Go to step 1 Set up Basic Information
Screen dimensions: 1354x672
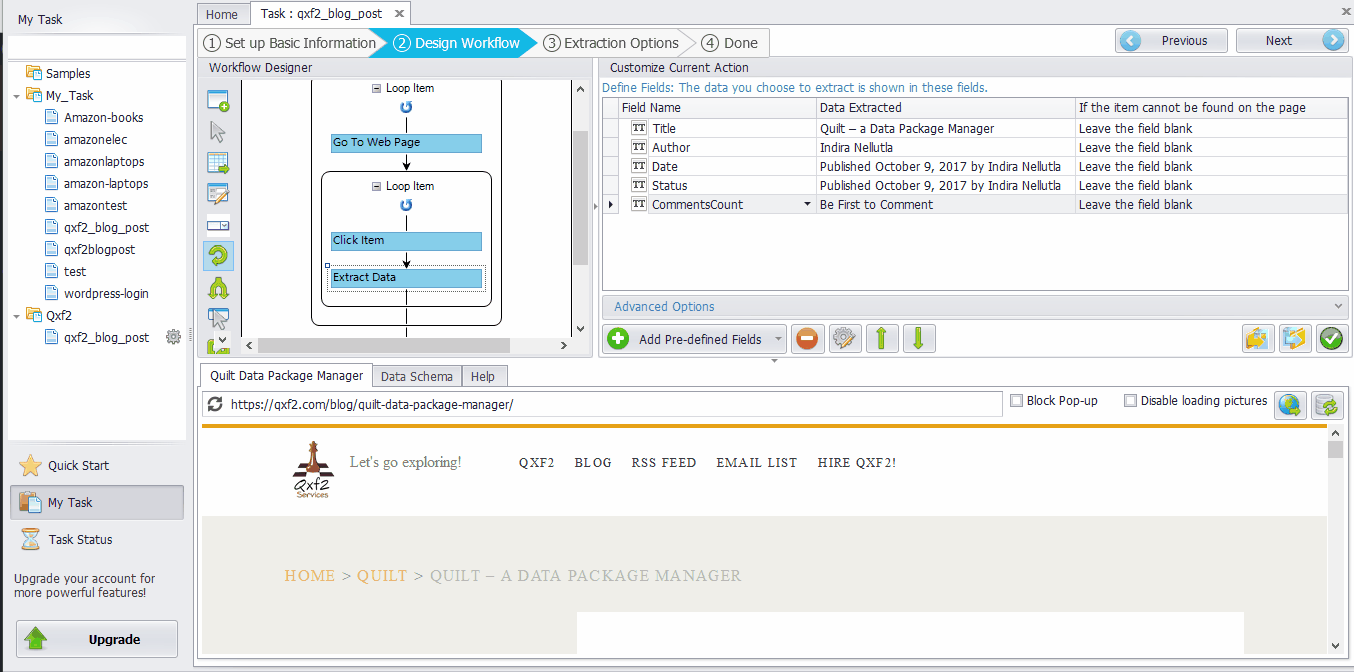[290, 43]
